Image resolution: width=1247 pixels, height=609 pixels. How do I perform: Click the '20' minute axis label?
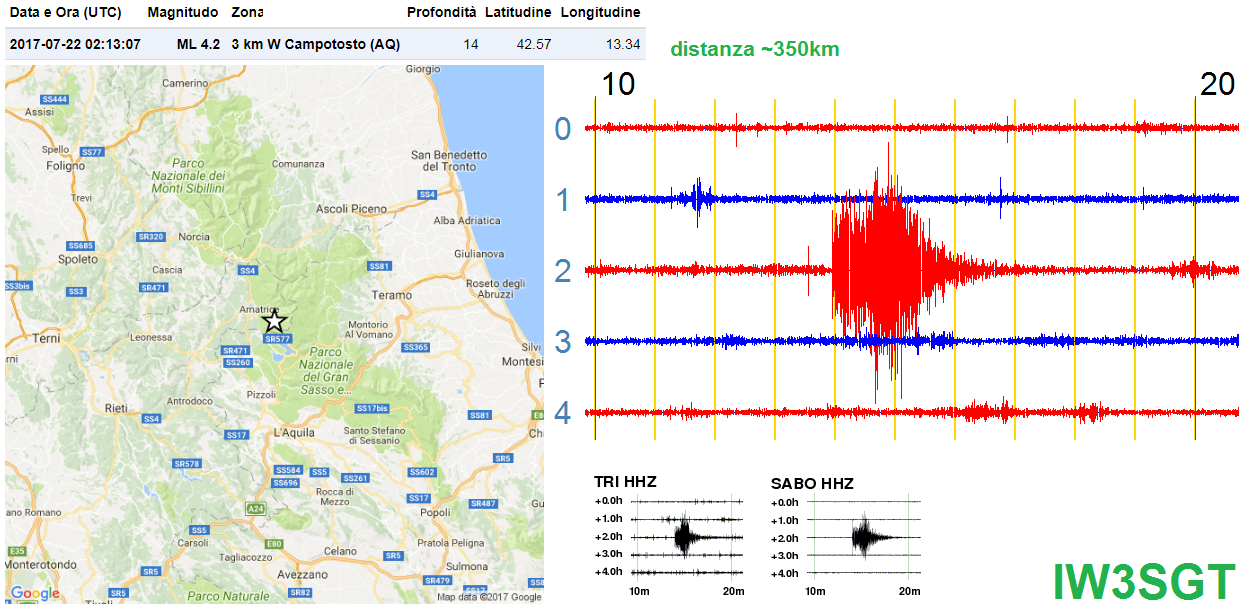(1217, 85)
